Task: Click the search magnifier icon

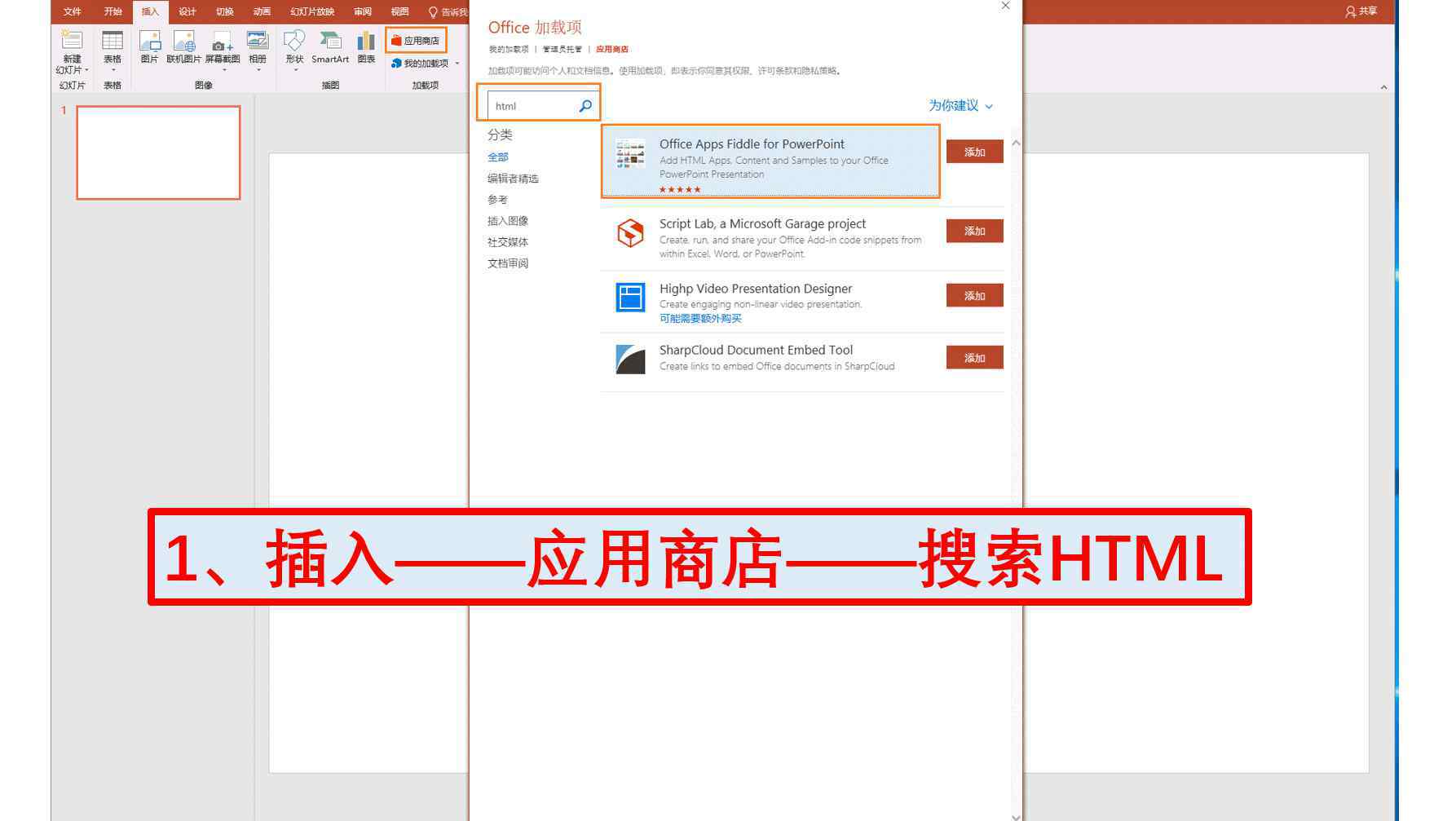Action: tap(585, 106)
